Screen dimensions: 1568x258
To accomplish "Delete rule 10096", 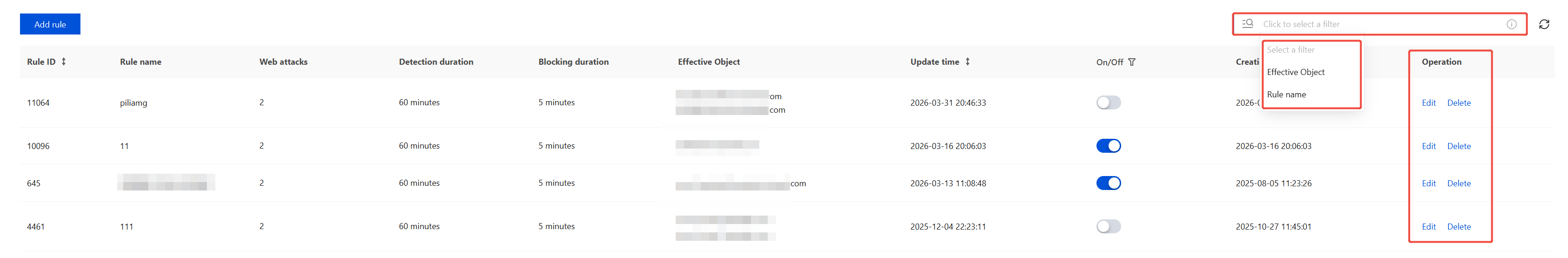I will pos(1458,146).
